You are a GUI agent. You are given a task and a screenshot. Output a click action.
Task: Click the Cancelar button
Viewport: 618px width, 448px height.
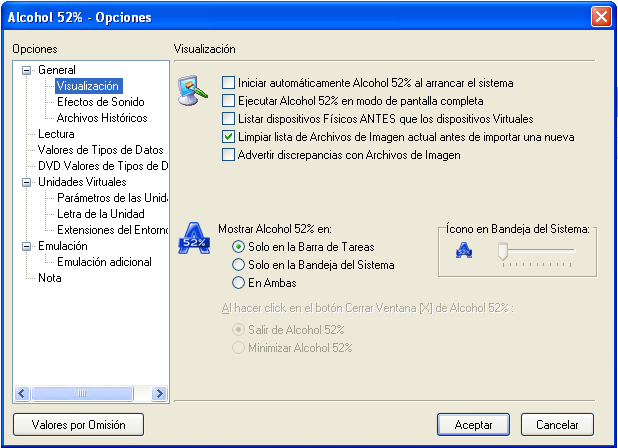[557, 424]
